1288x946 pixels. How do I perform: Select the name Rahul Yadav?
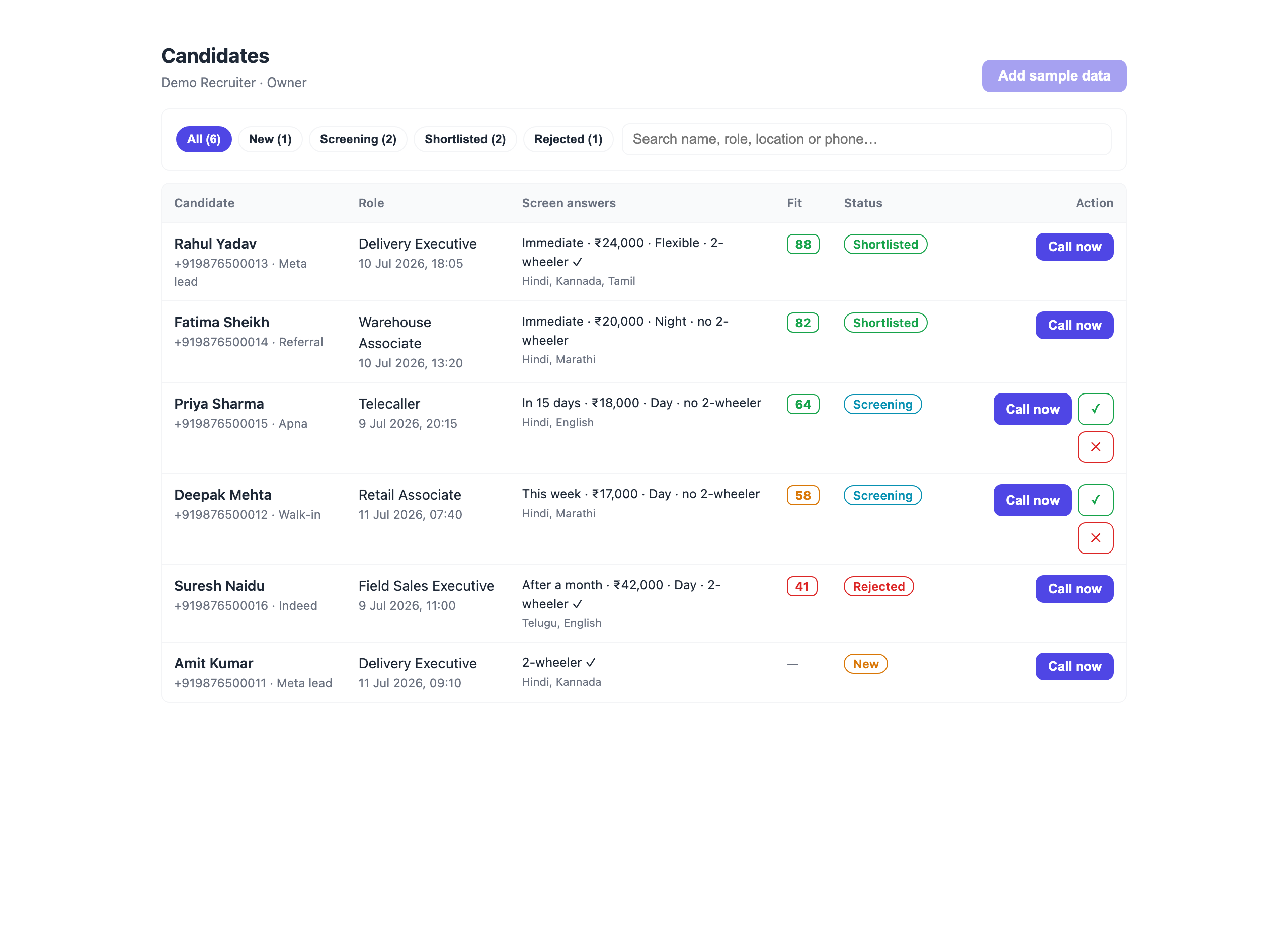point(215,244)
